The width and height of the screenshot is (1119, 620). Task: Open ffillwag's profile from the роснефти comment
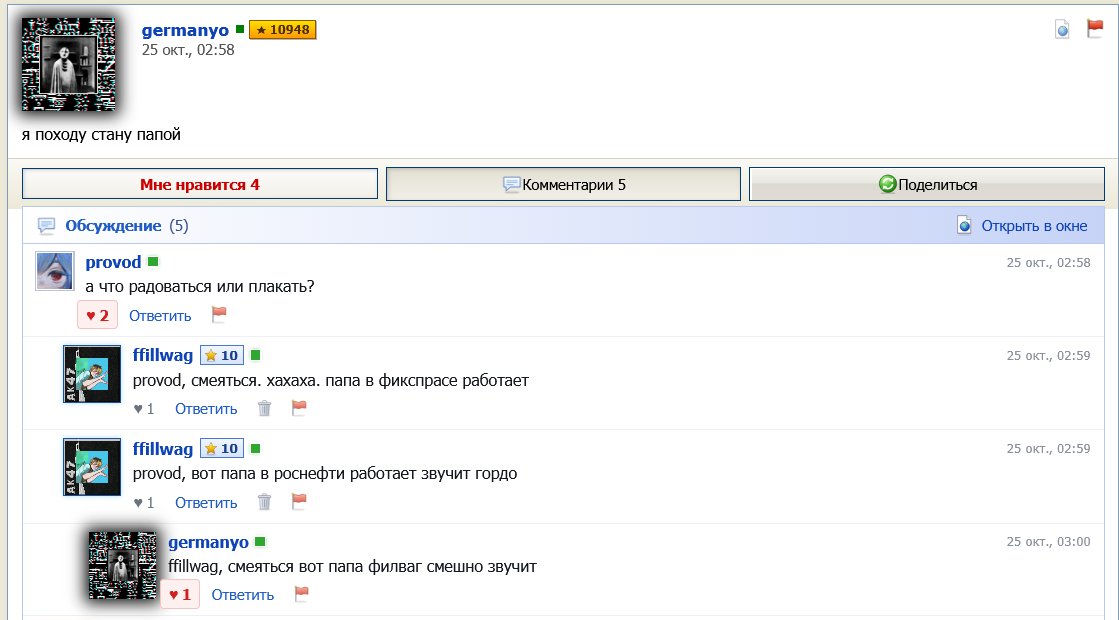[163, 449]
